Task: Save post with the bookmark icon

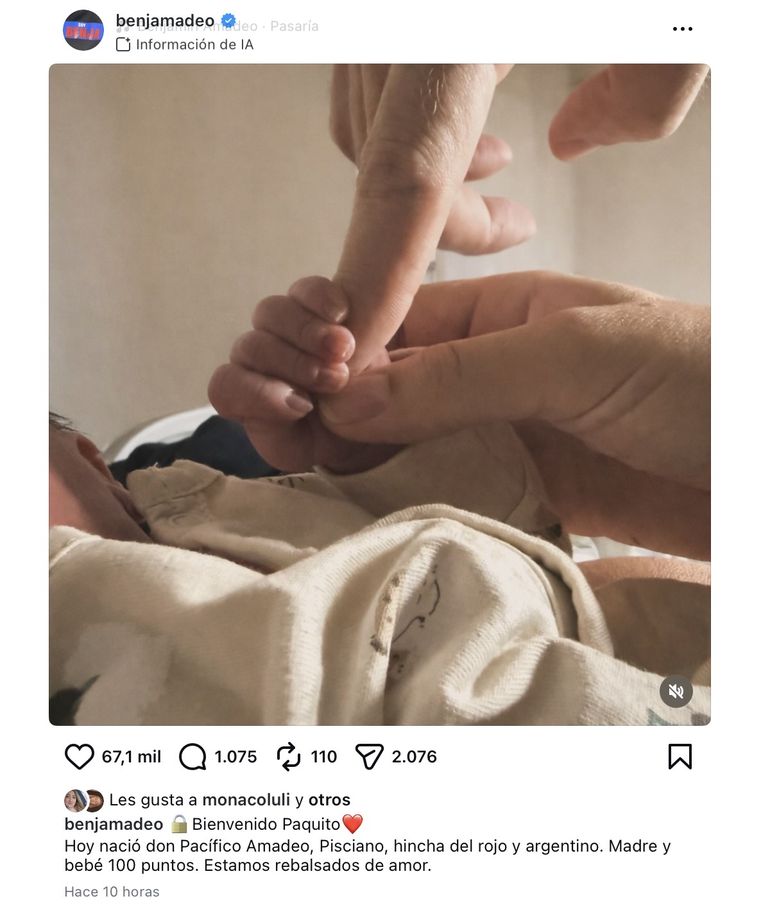Action: (x=680, y=757)
